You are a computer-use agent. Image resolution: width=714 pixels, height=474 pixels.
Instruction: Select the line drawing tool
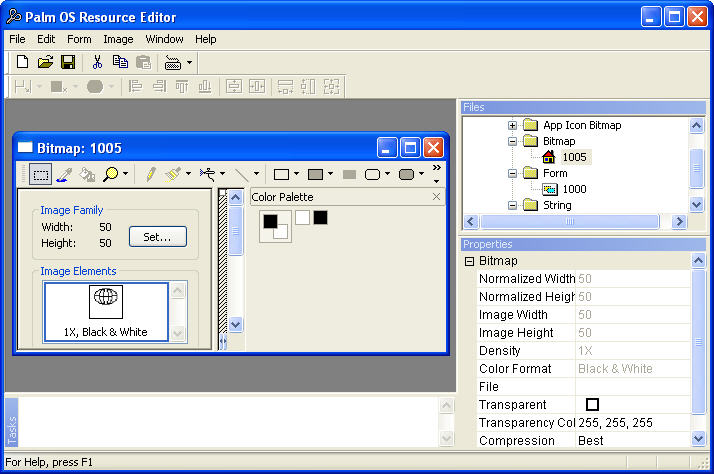point(241,174)
